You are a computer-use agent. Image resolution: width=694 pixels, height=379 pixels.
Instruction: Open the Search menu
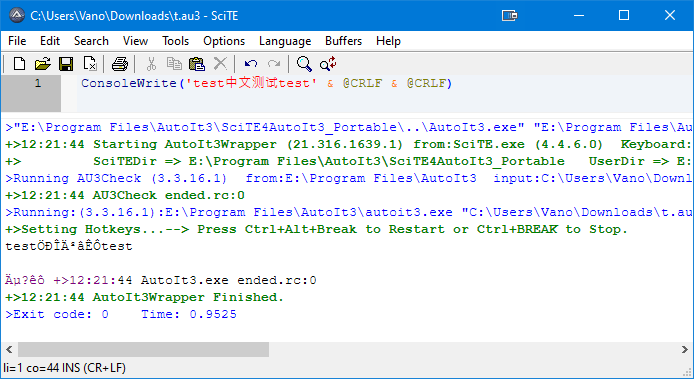tap(91, 41)
